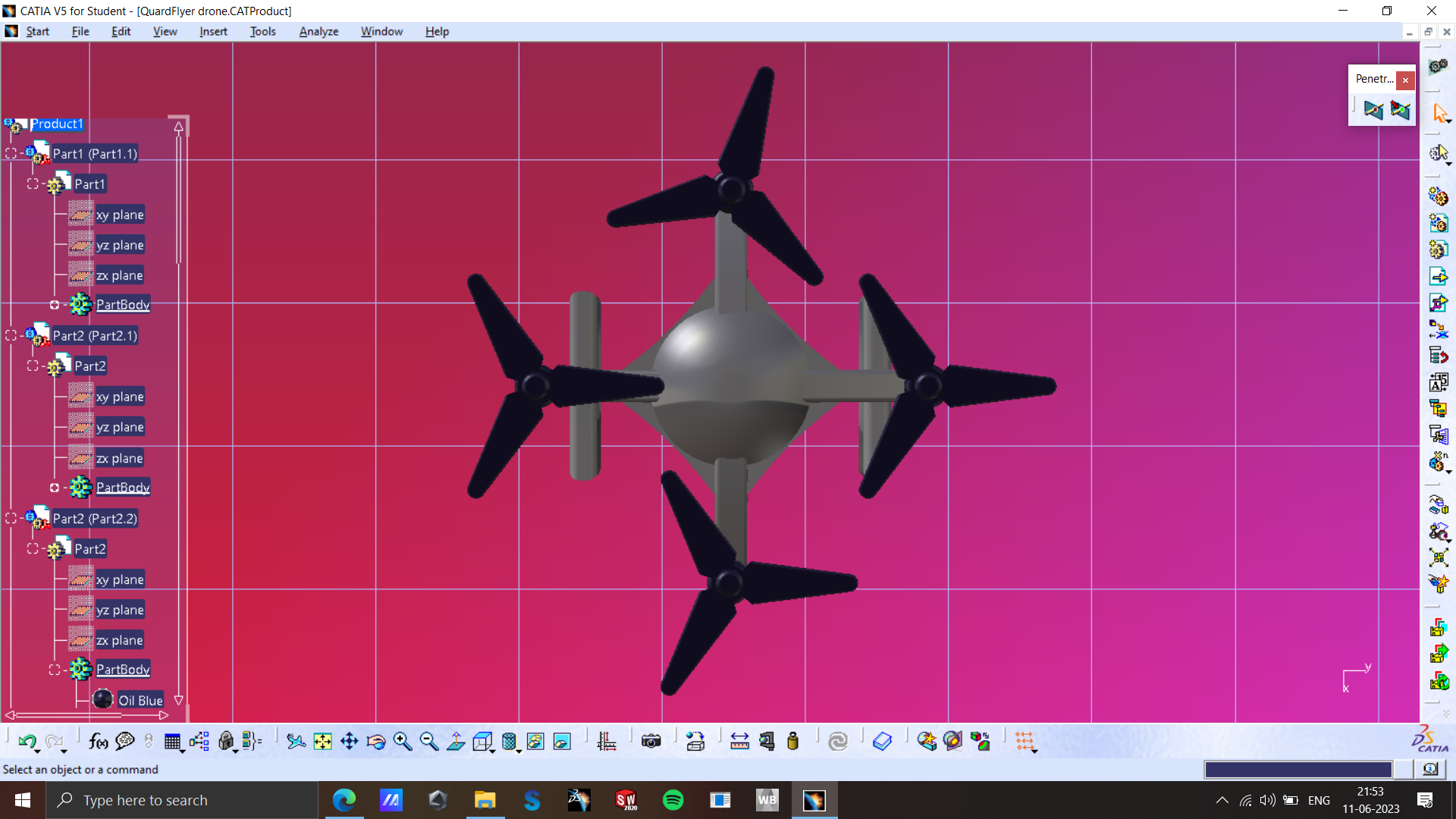This screenshot has width=1456, height=819.
Task: Open the Comment speech bubble tool
Action: (125, 741)
